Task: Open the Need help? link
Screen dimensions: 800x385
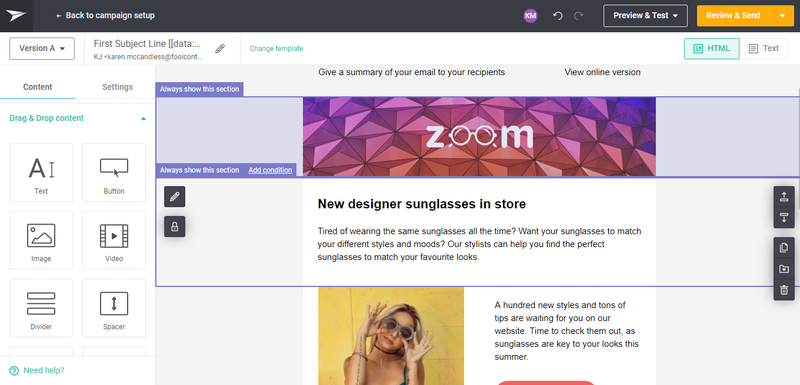Action: [x=37, y=371]
